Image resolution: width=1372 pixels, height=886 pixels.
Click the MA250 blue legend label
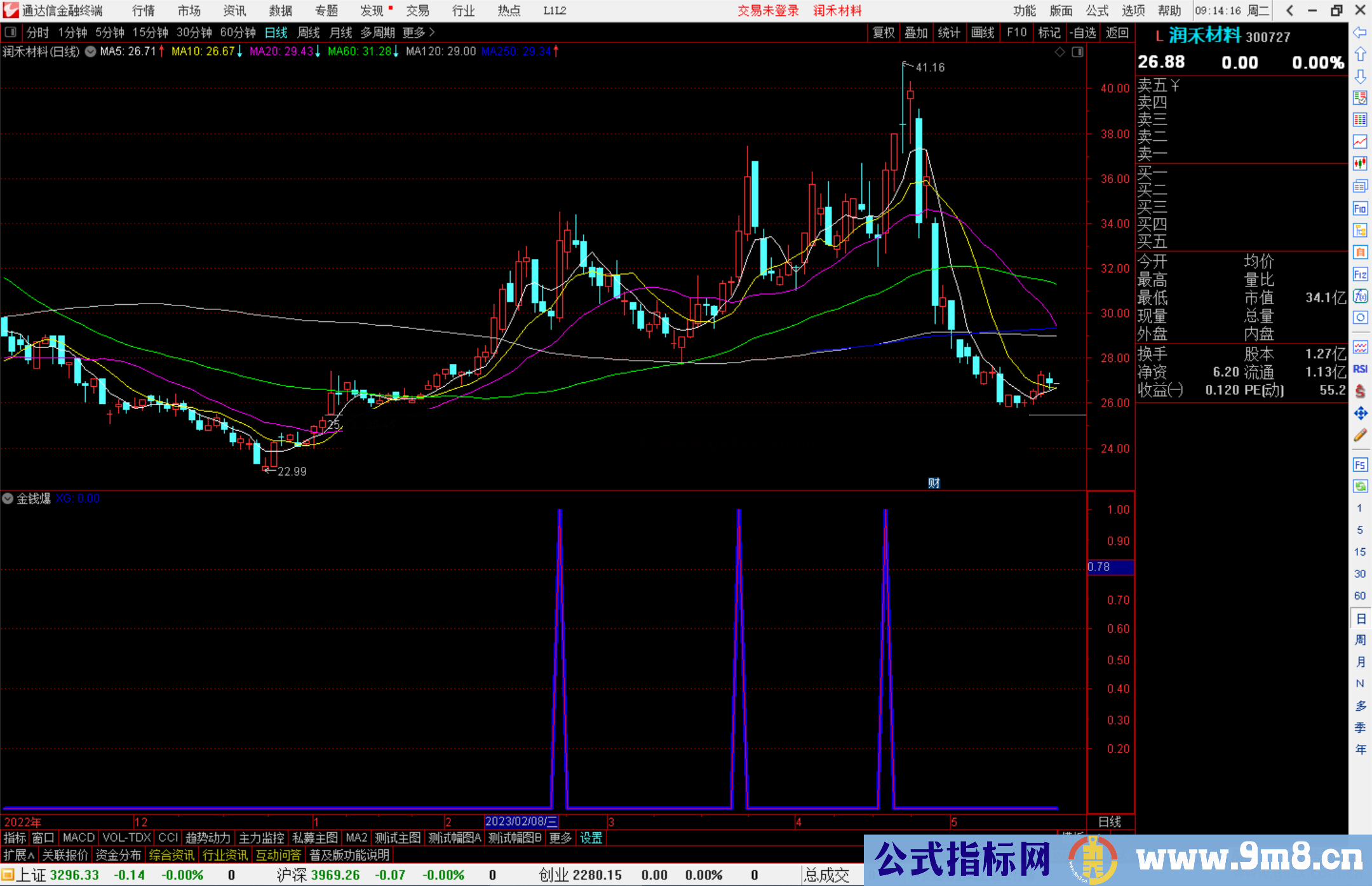516,51
